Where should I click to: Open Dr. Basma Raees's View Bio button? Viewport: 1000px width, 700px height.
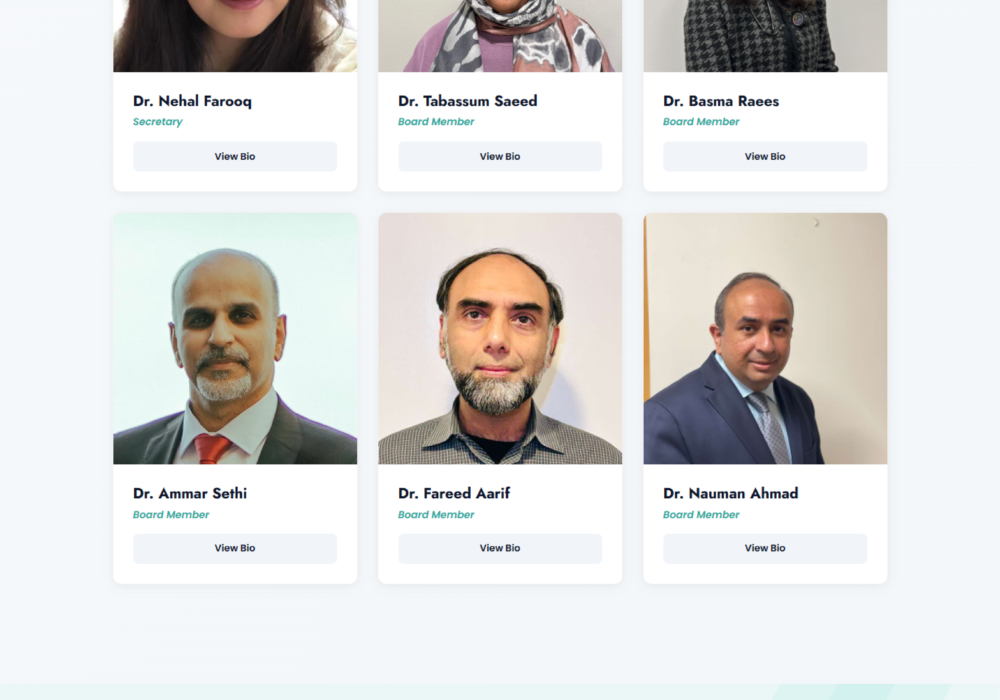(x=765, y=156)
